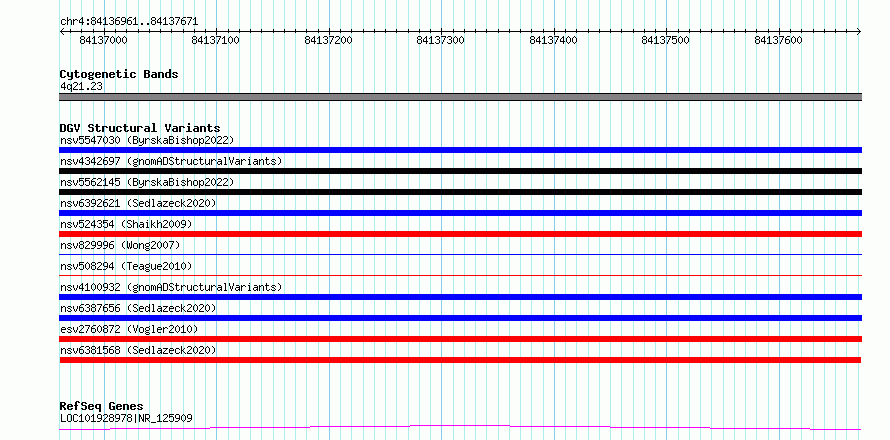Viewport: 890px width, 440px height.
Task: Select the magenta RefSeq gene line
Action: click(x=460, y=428)
